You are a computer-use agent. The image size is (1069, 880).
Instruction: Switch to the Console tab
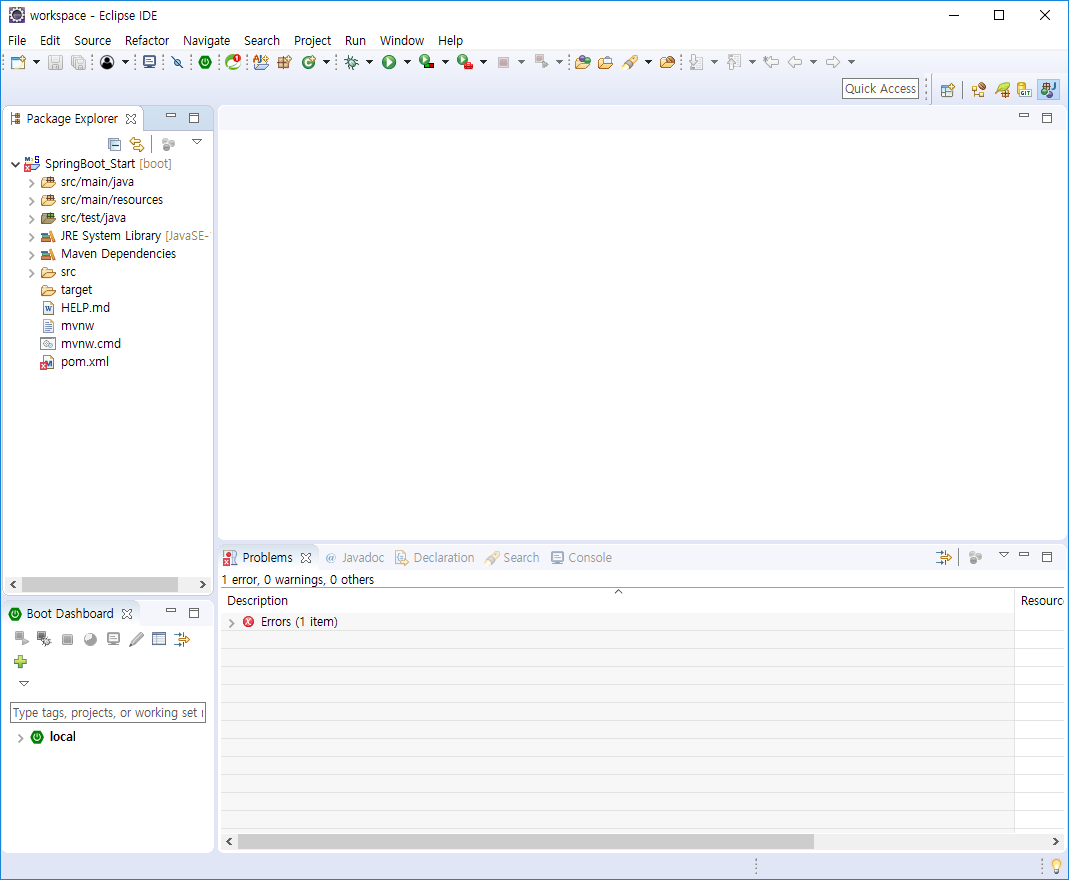coord(582,558)
